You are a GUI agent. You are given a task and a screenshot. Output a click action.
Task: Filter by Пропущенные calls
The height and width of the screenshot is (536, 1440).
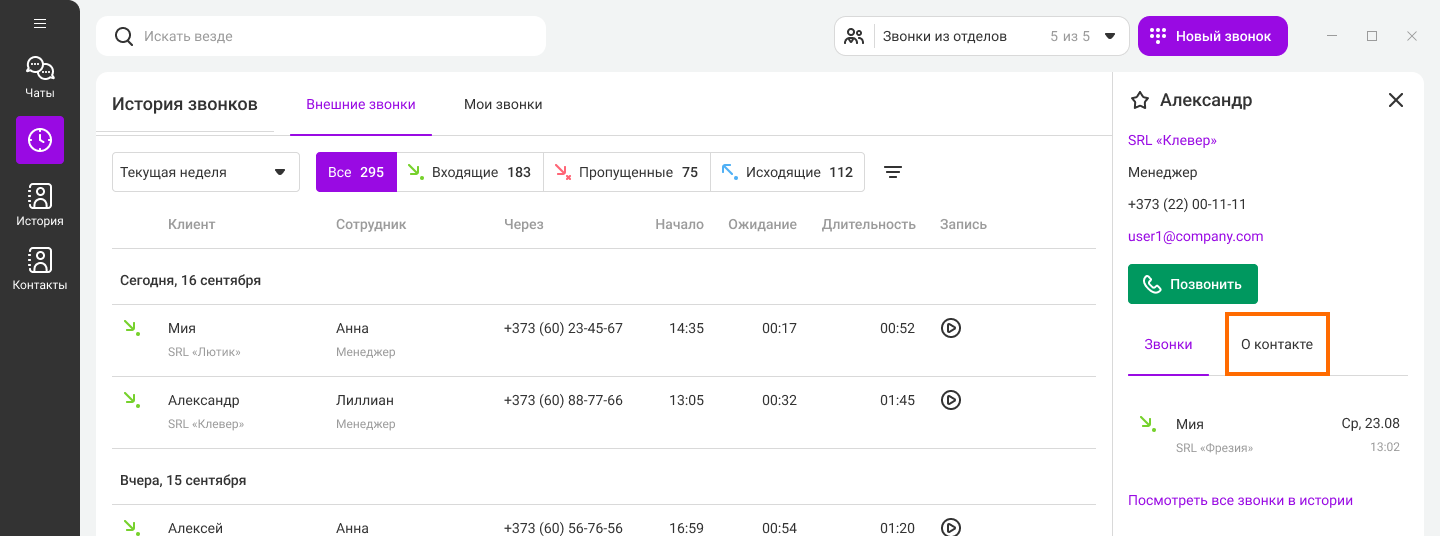[627, 172]
